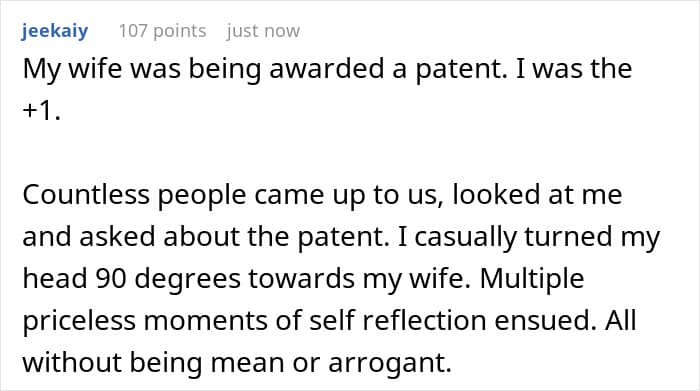Open the jeekaiy user profile link

point(54,31)
